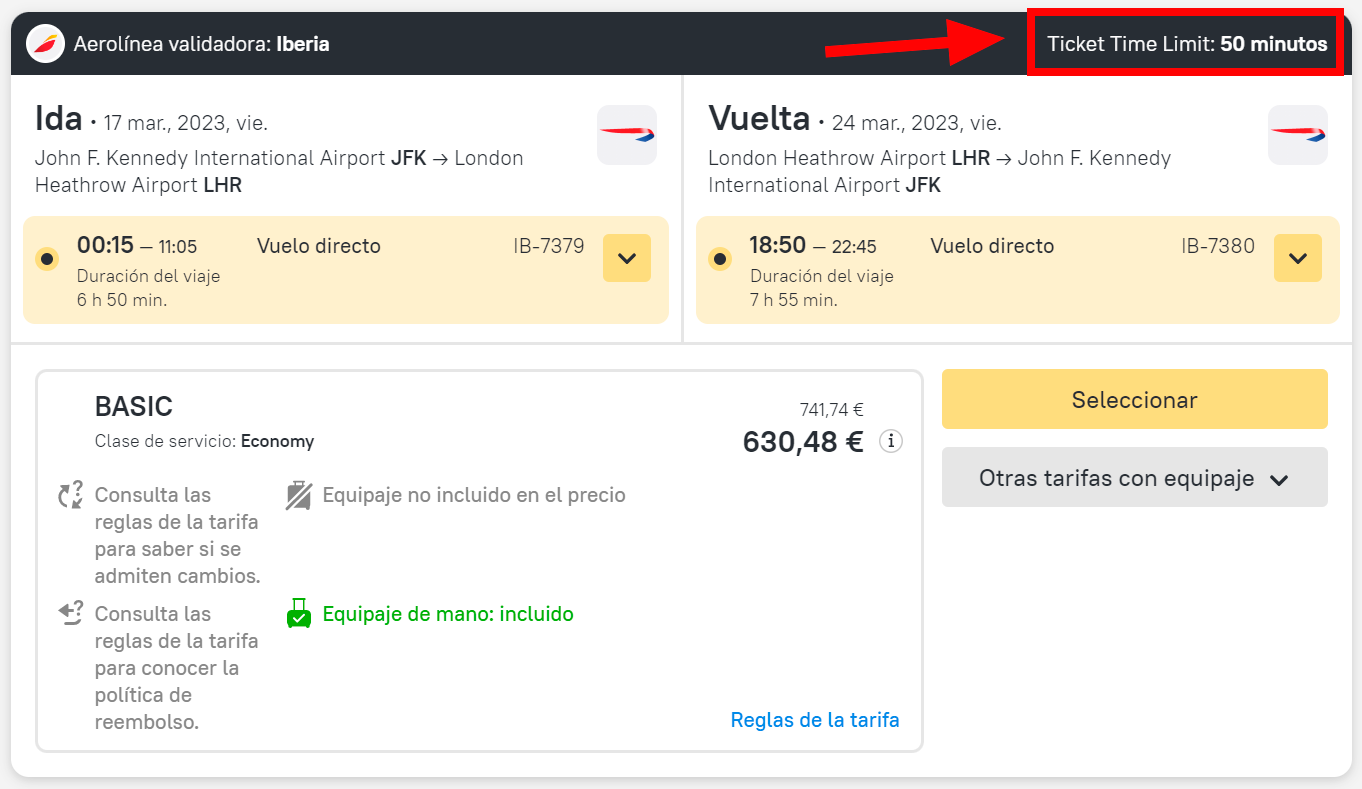
Task: Click the BASIC fare title
Action: point(133,406)
